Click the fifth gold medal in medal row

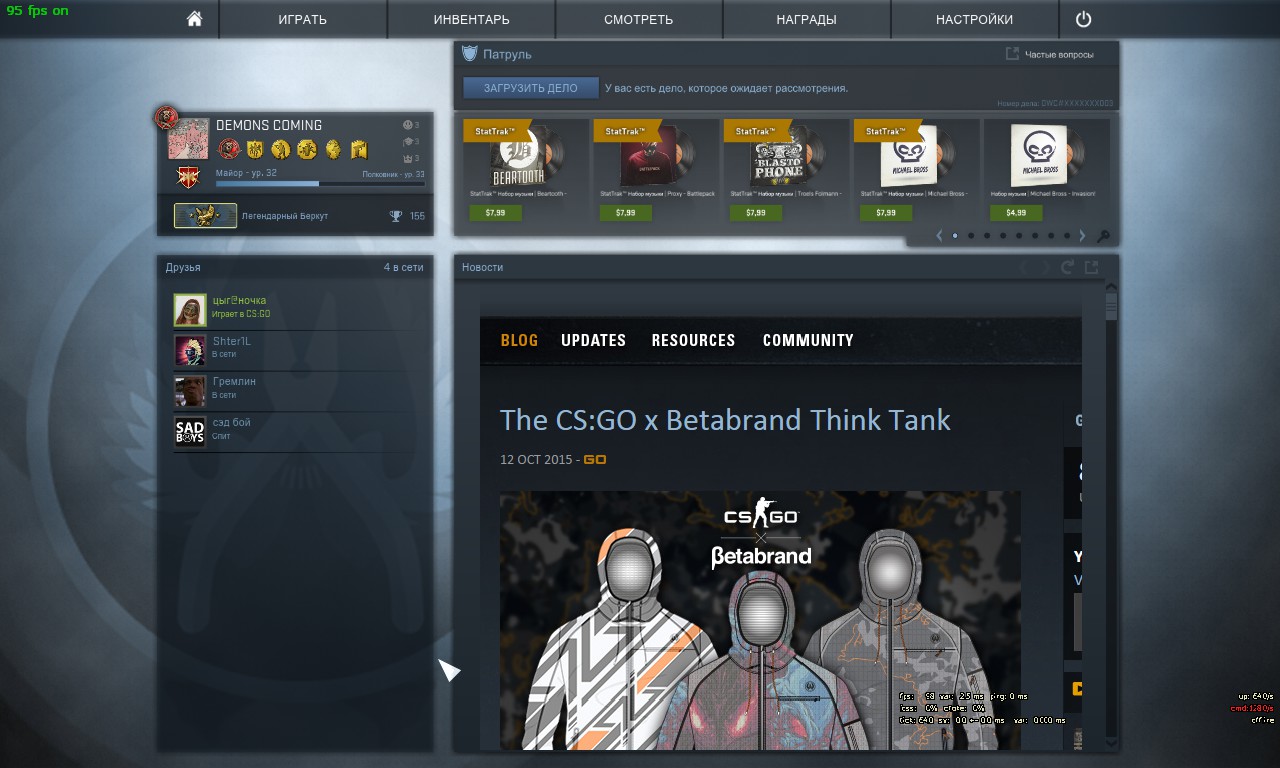(333, 150)
